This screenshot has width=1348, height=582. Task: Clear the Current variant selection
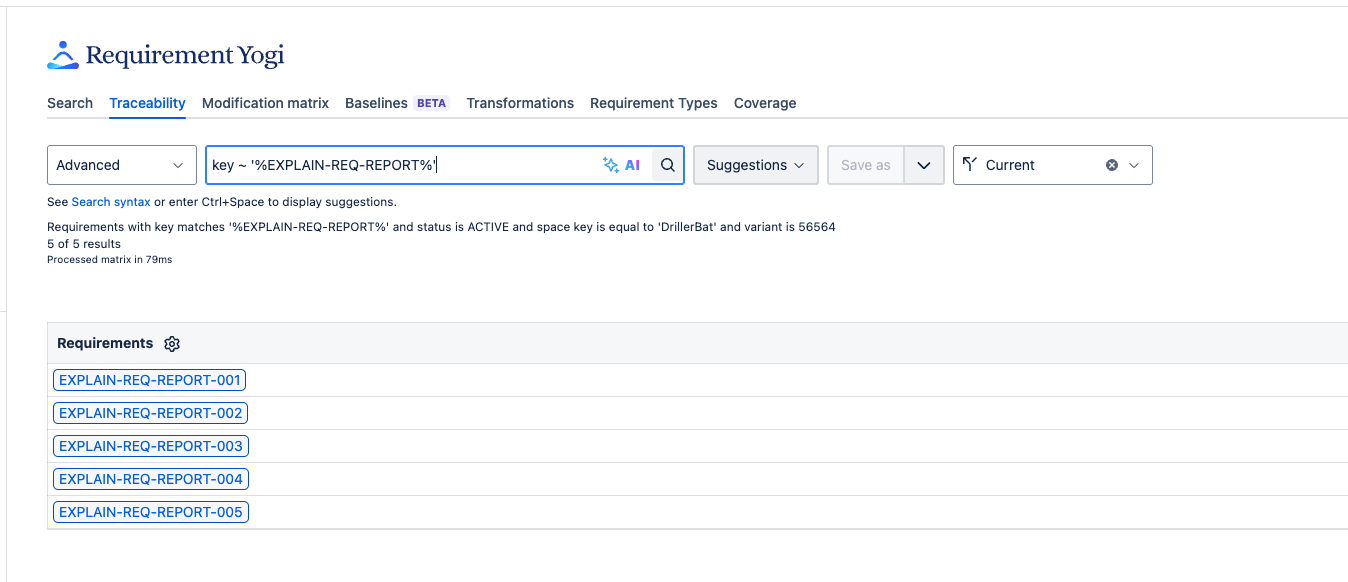coord(1111,165)
